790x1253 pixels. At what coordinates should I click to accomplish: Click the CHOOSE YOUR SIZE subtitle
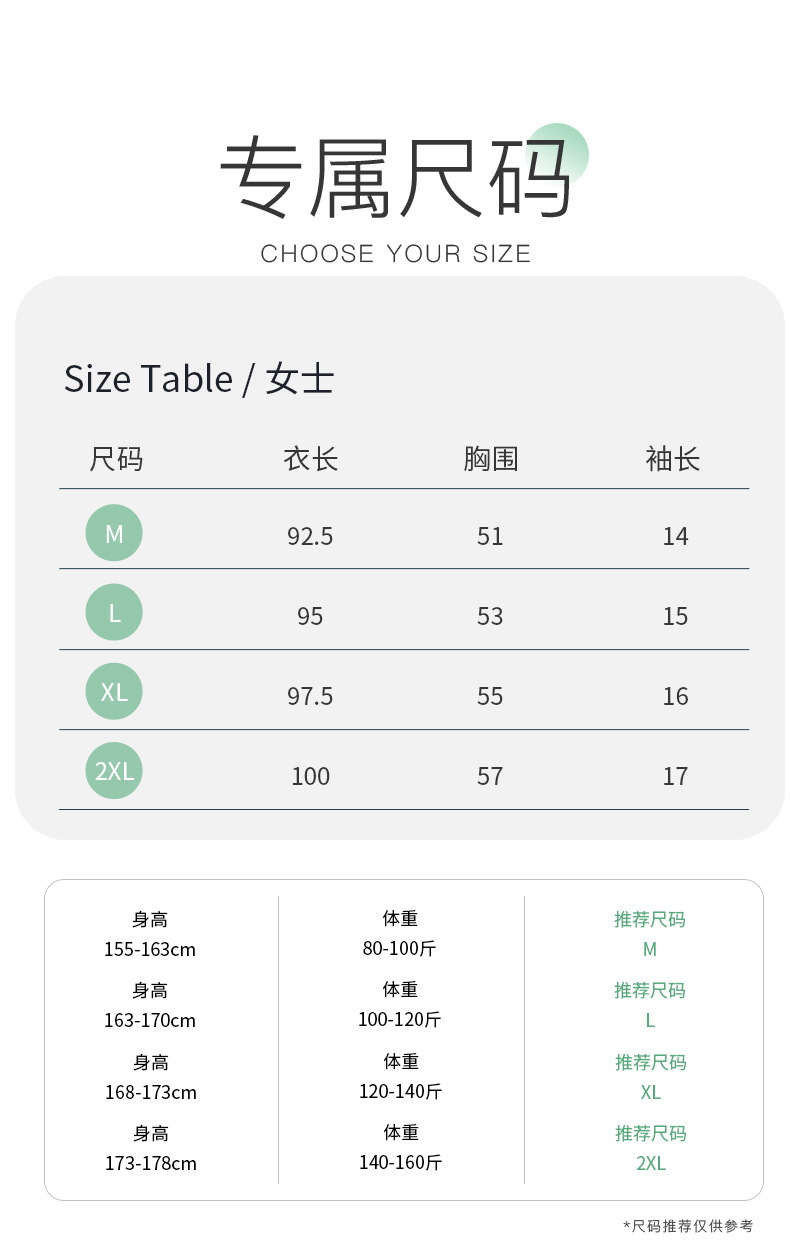coord(395,254)
